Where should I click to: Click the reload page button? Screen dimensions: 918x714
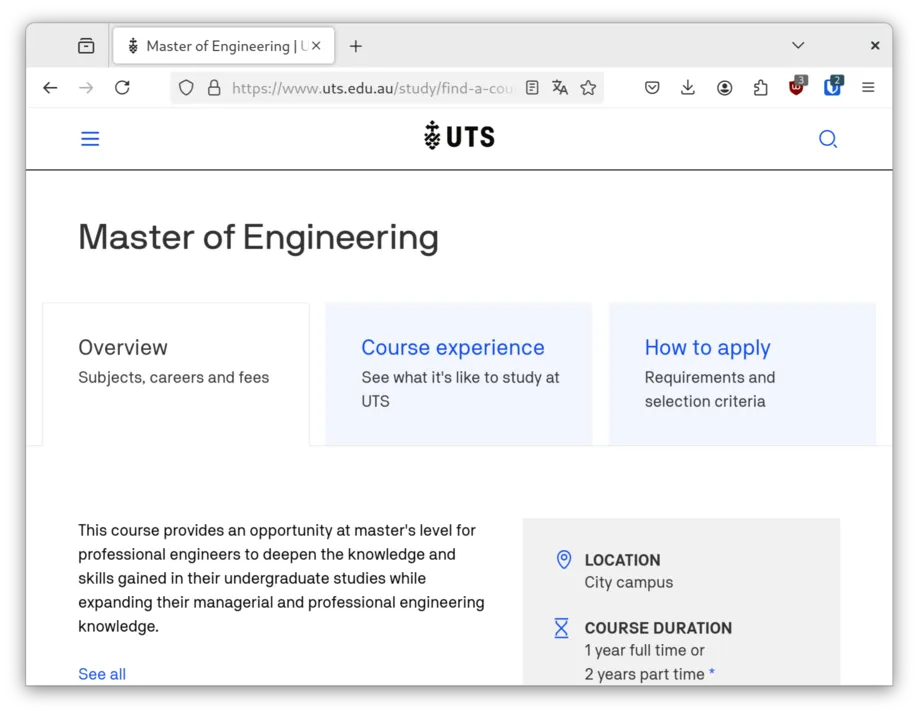pos(122,88)
